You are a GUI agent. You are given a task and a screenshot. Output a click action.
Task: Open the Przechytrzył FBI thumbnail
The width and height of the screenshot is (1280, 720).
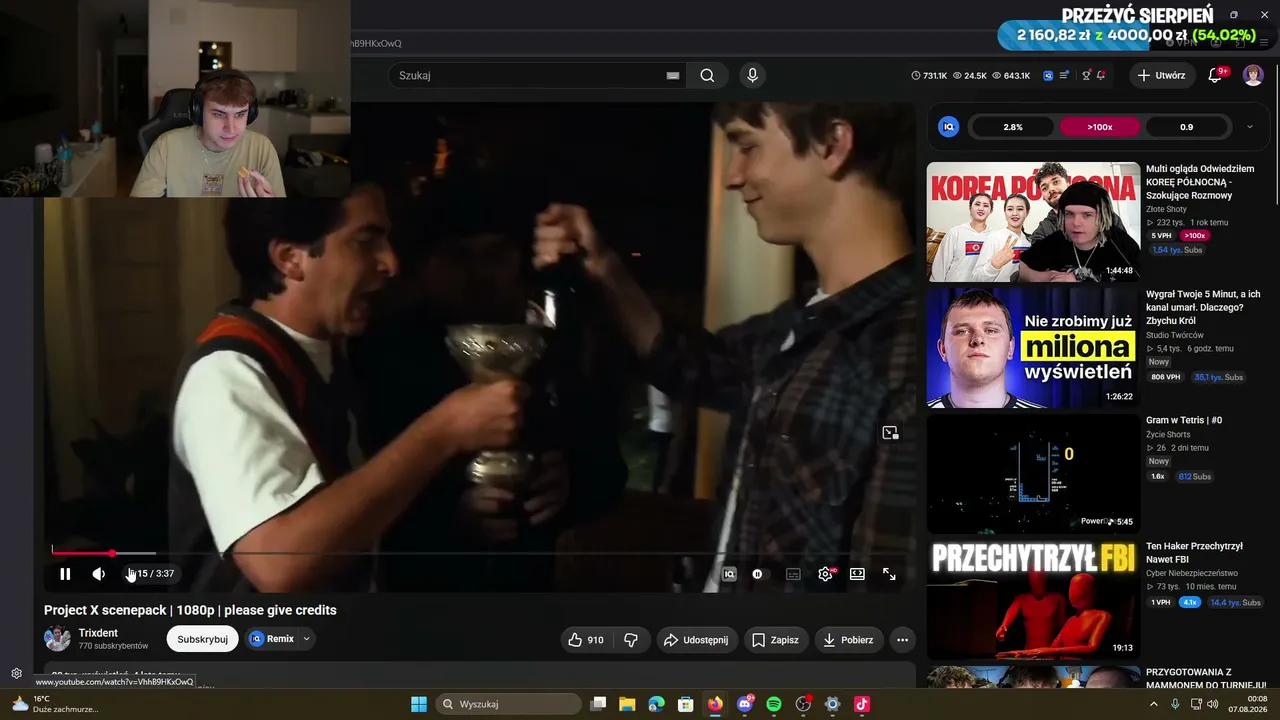[1033, 600]
